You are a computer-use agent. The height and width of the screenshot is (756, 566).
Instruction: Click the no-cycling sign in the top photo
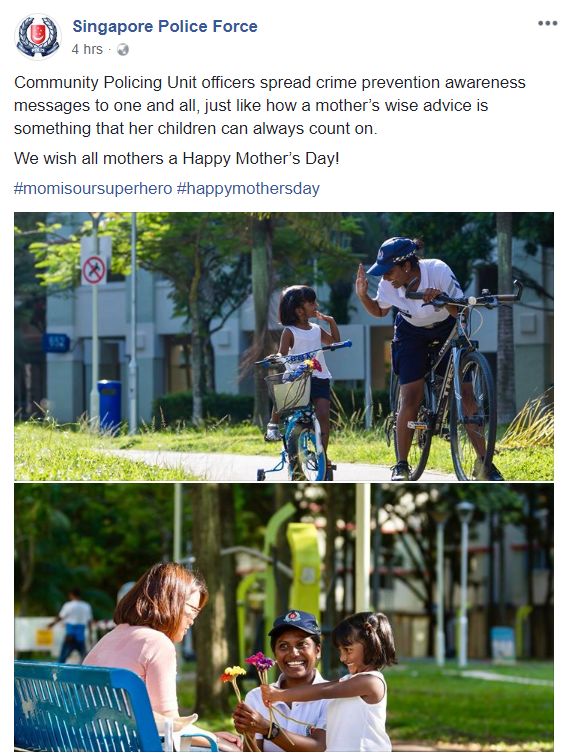[94, 270]
